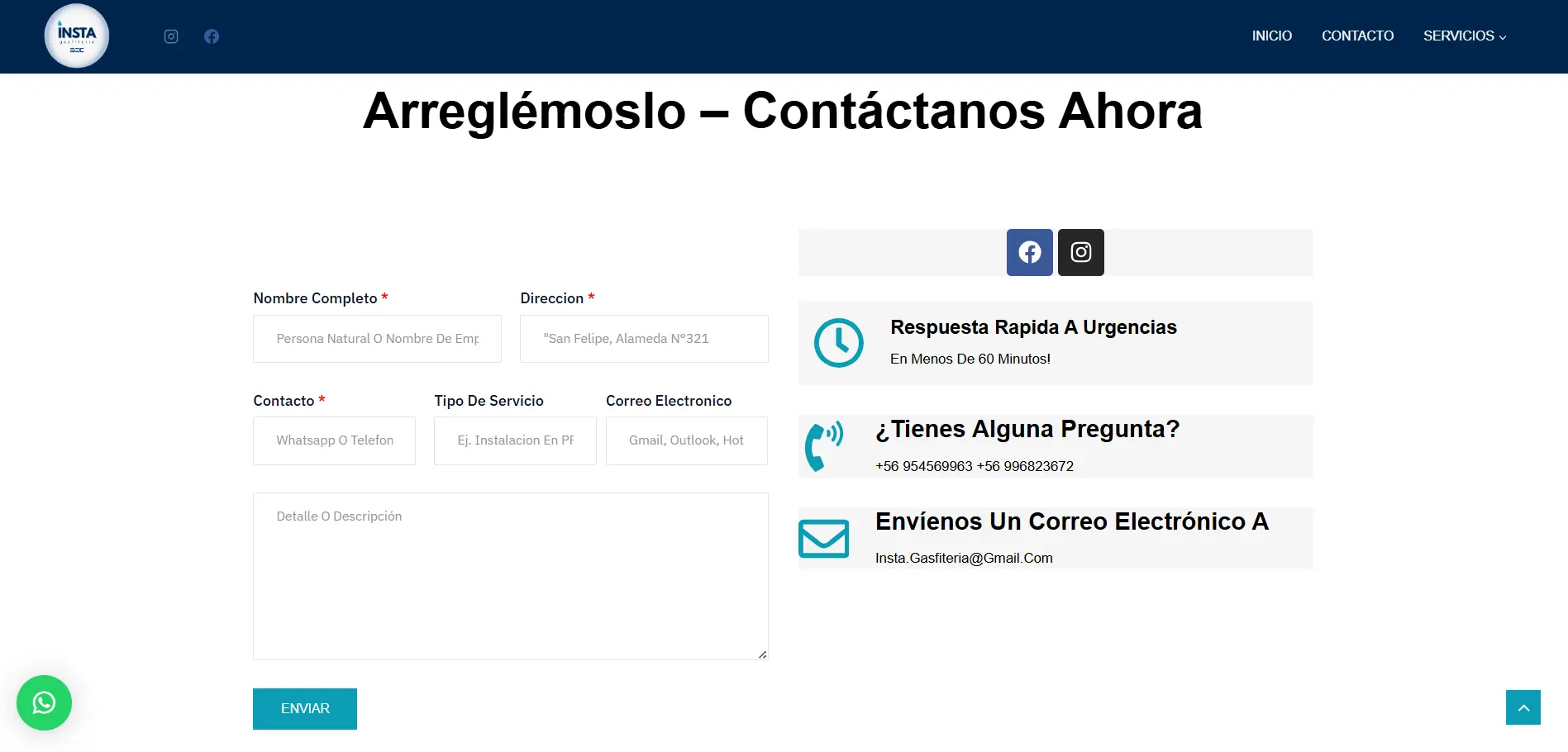
Task: Open the CONTACTO menu item
Action: tap(1357, 36)
